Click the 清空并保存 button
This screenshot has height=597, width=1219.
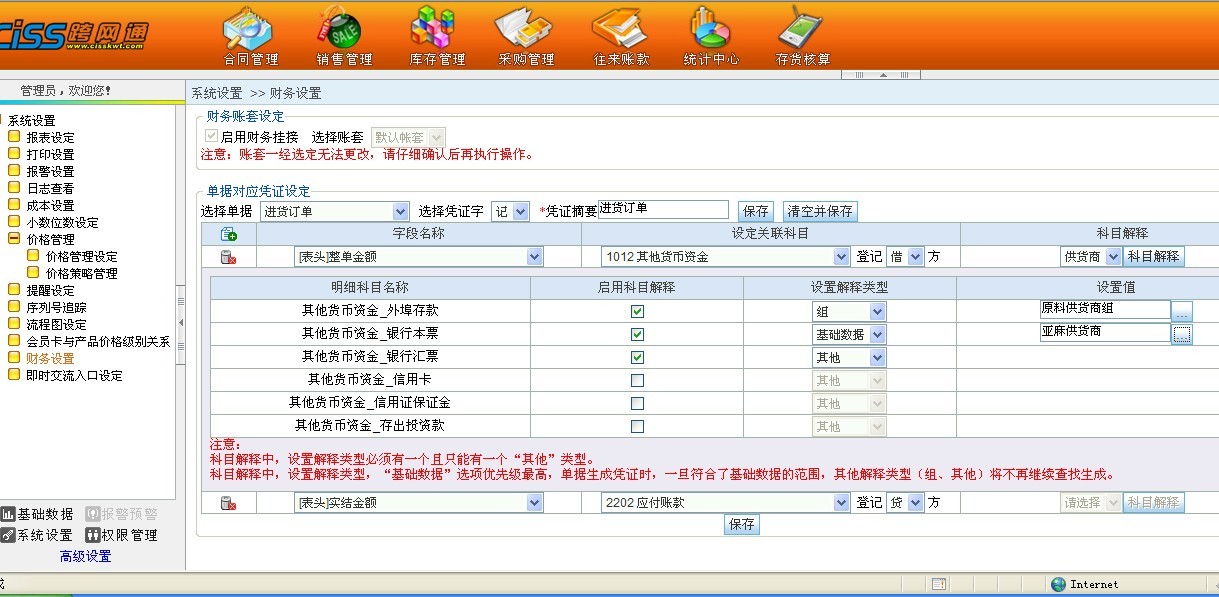pyautogui.click(x=820, y=212)
